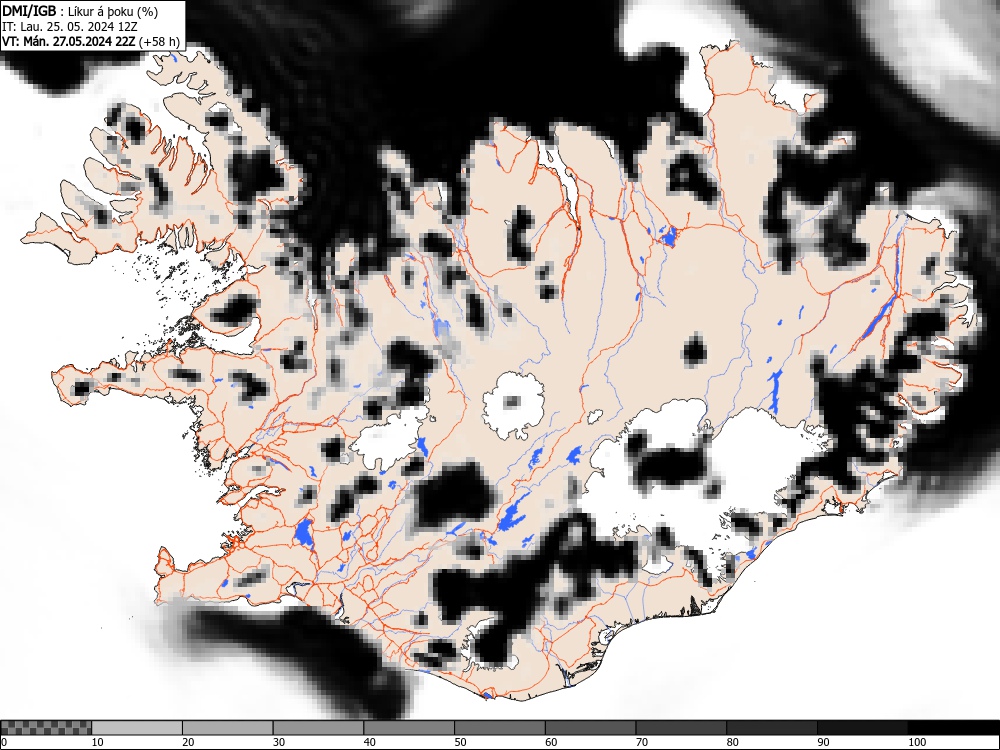Click the 'VT: Mán. 27.05.2024 22Z (+58 h)' line
Screen dimensions: 1000x750
(x=91, y=41)
